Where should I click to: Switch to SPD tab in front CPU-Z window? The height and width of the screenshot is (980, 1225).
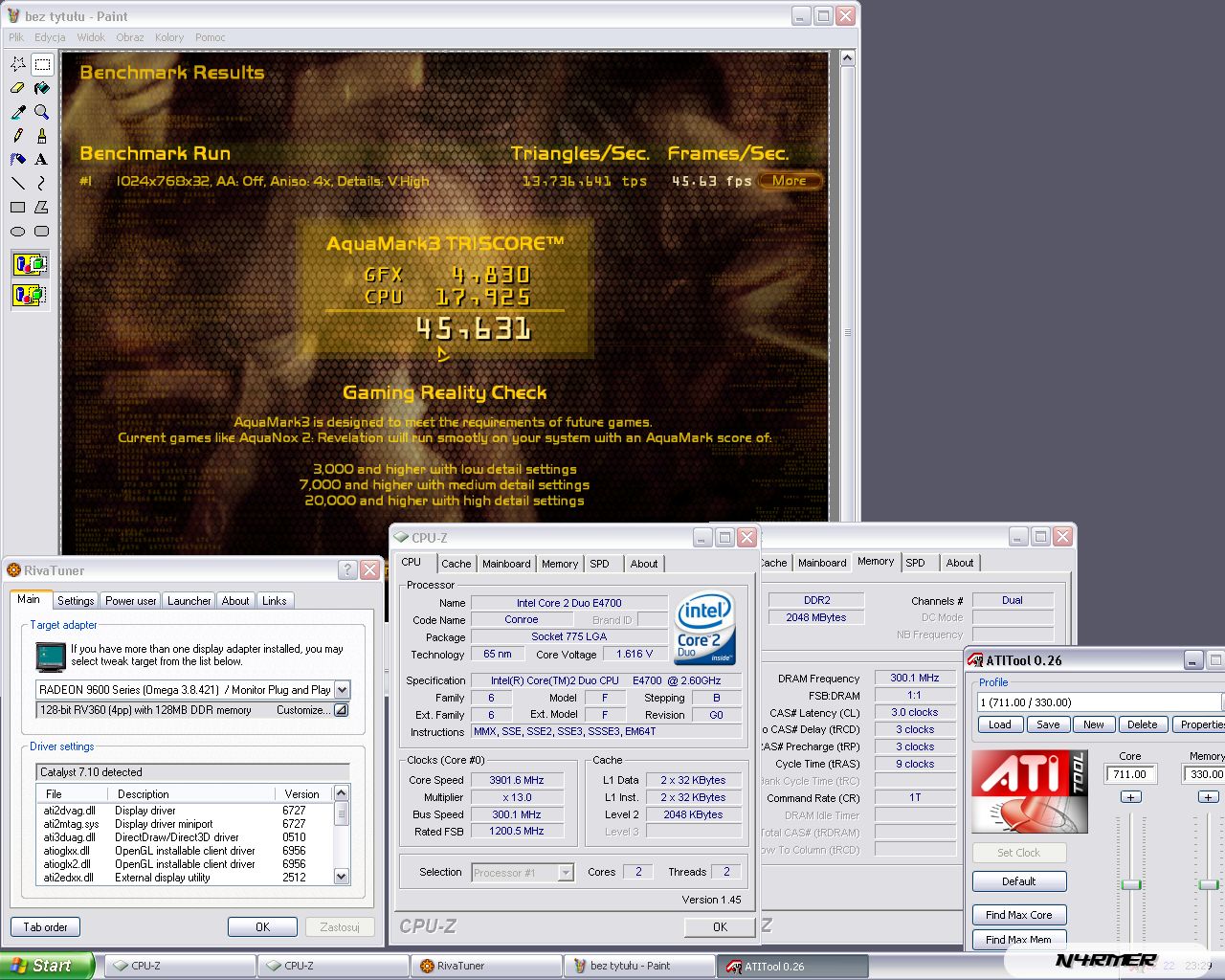tap(599, 564)
